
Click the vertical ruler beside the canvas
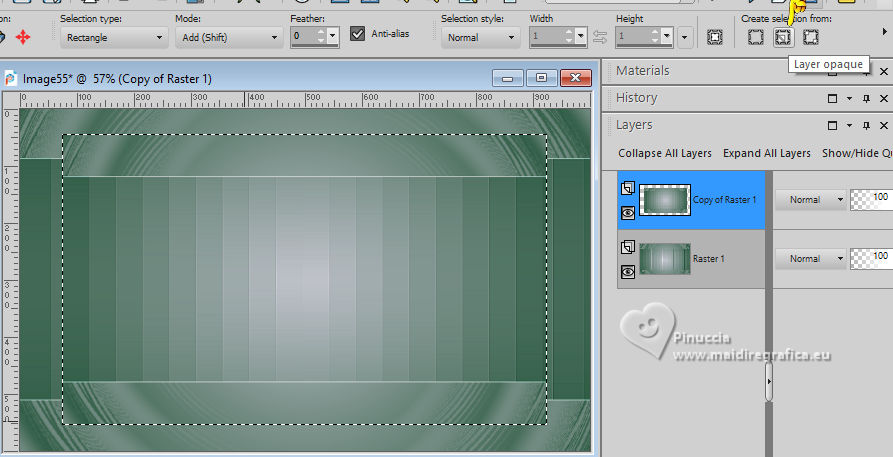[10, 279]
